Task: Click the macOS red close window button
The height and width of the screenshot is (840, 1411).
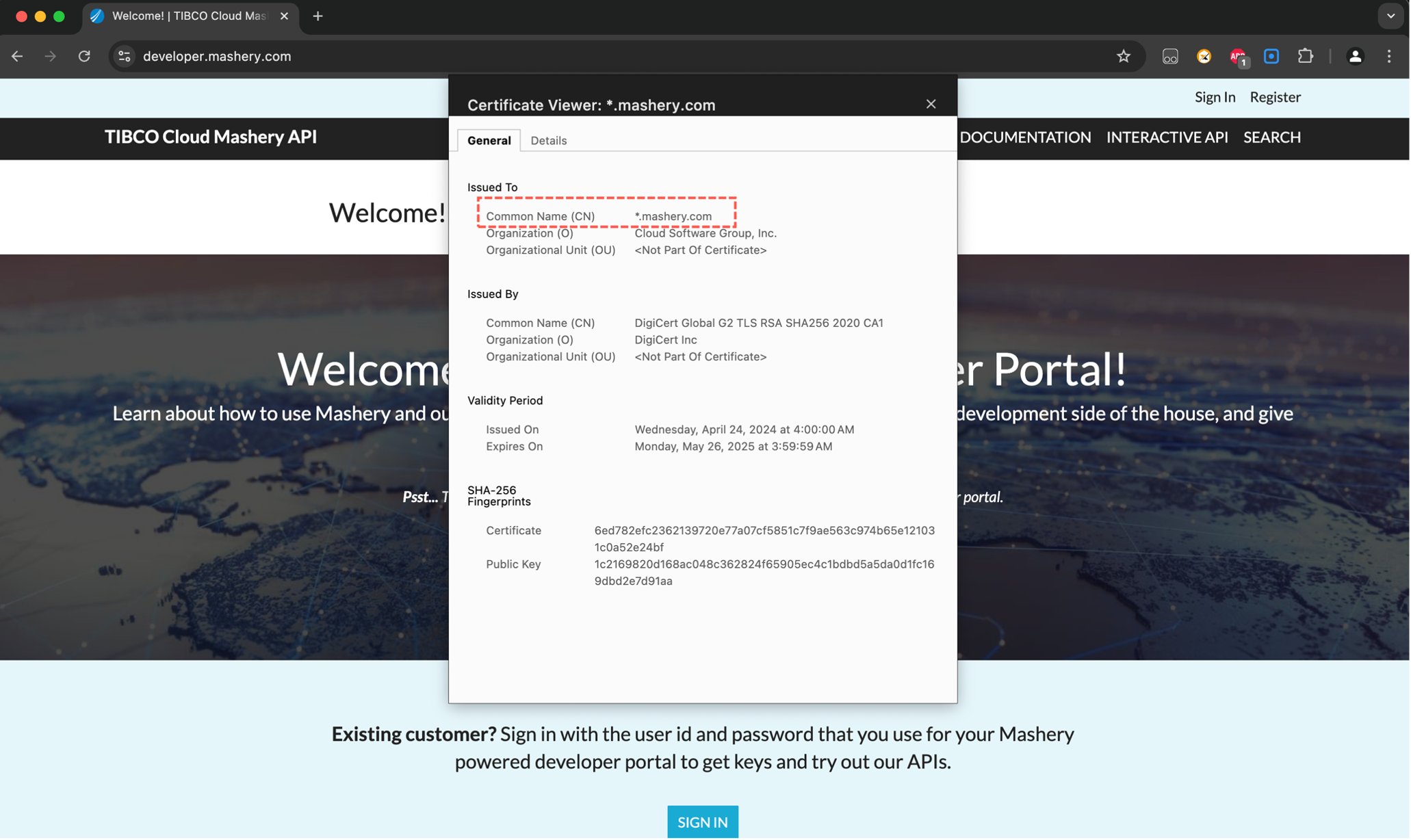Action: coord(21,16)
